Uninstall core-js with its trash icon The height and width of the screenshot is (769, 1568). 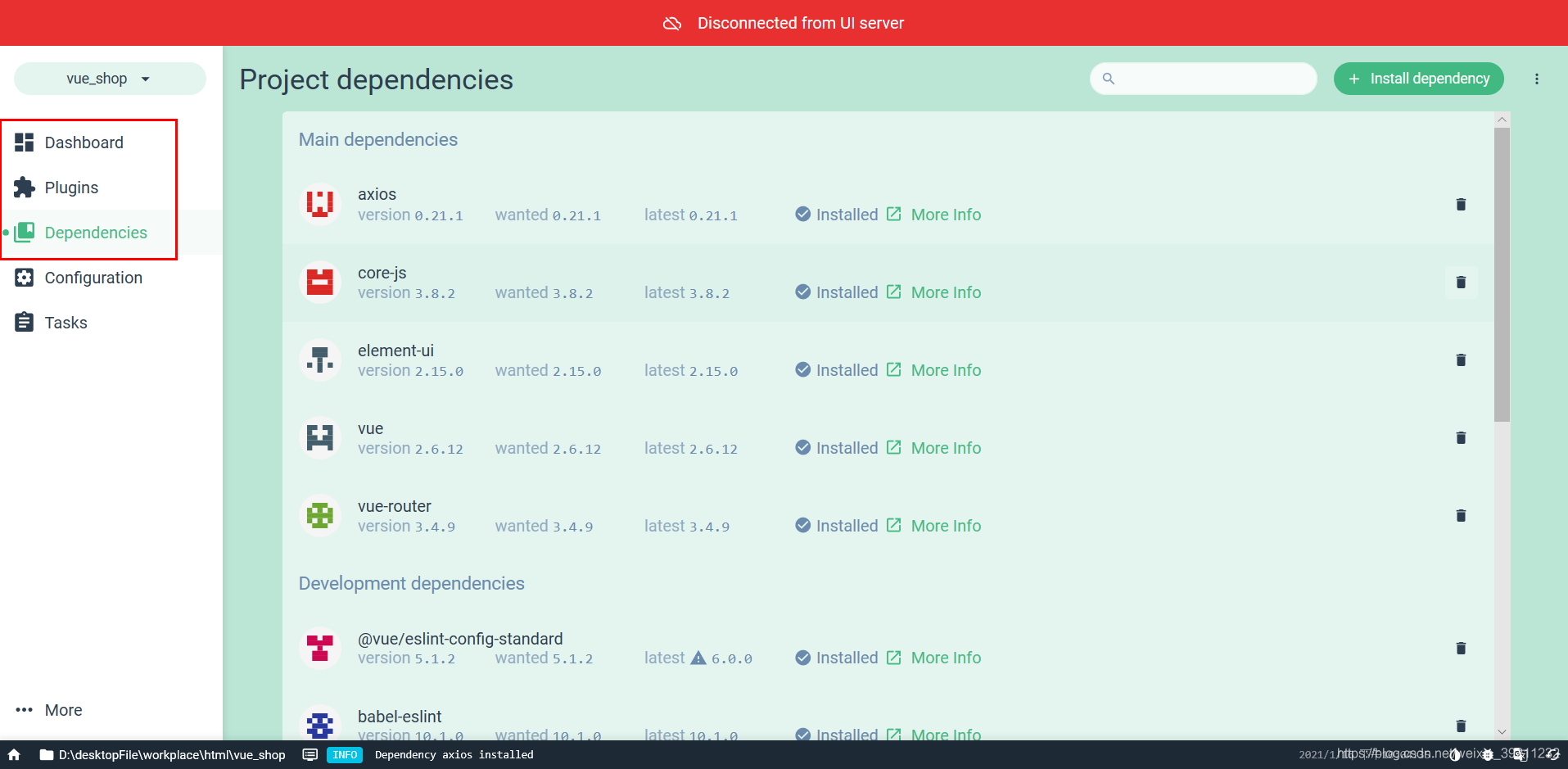1461,282
